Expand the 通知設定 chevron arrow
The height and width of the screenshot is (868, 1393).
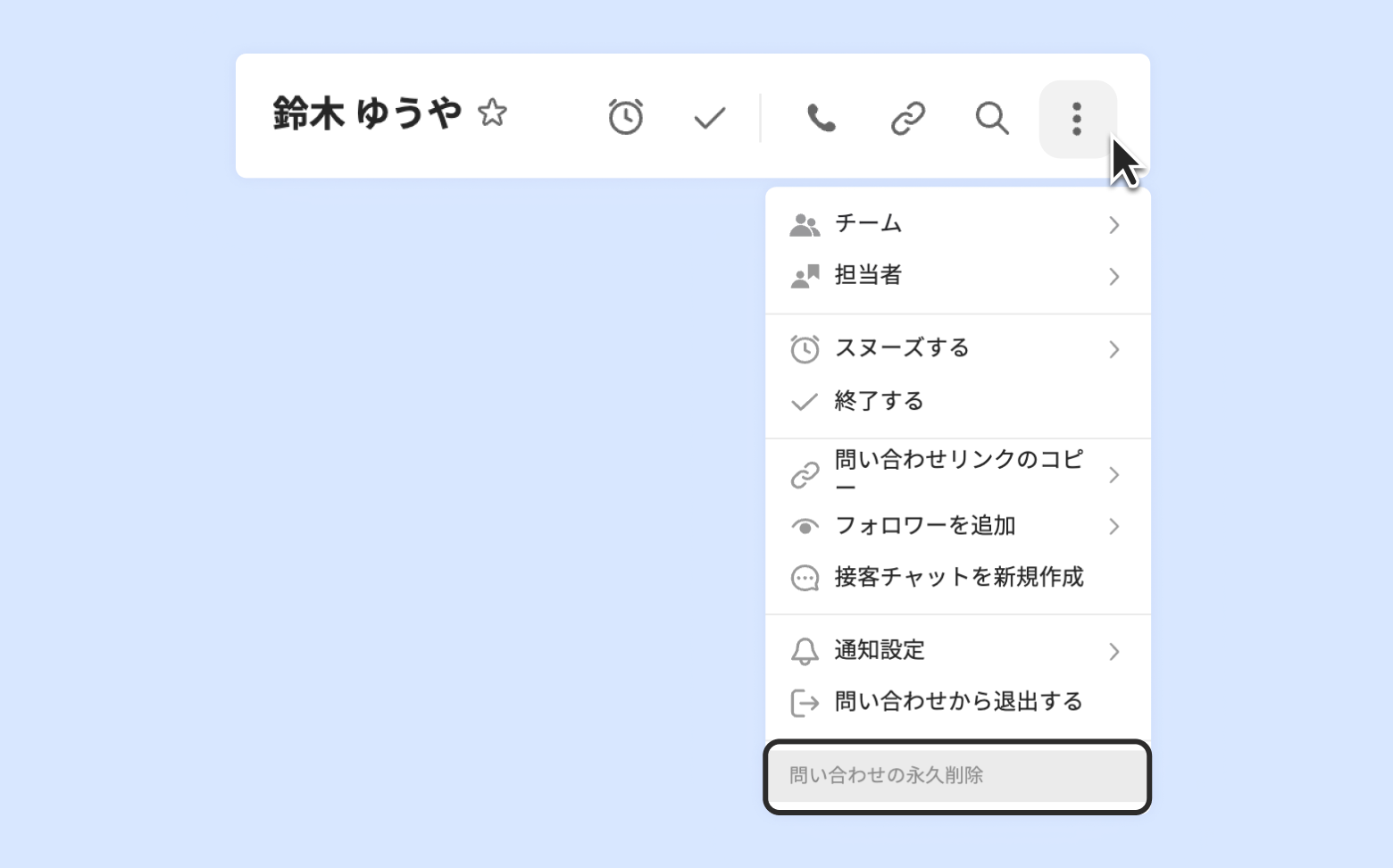[1114, 652]
